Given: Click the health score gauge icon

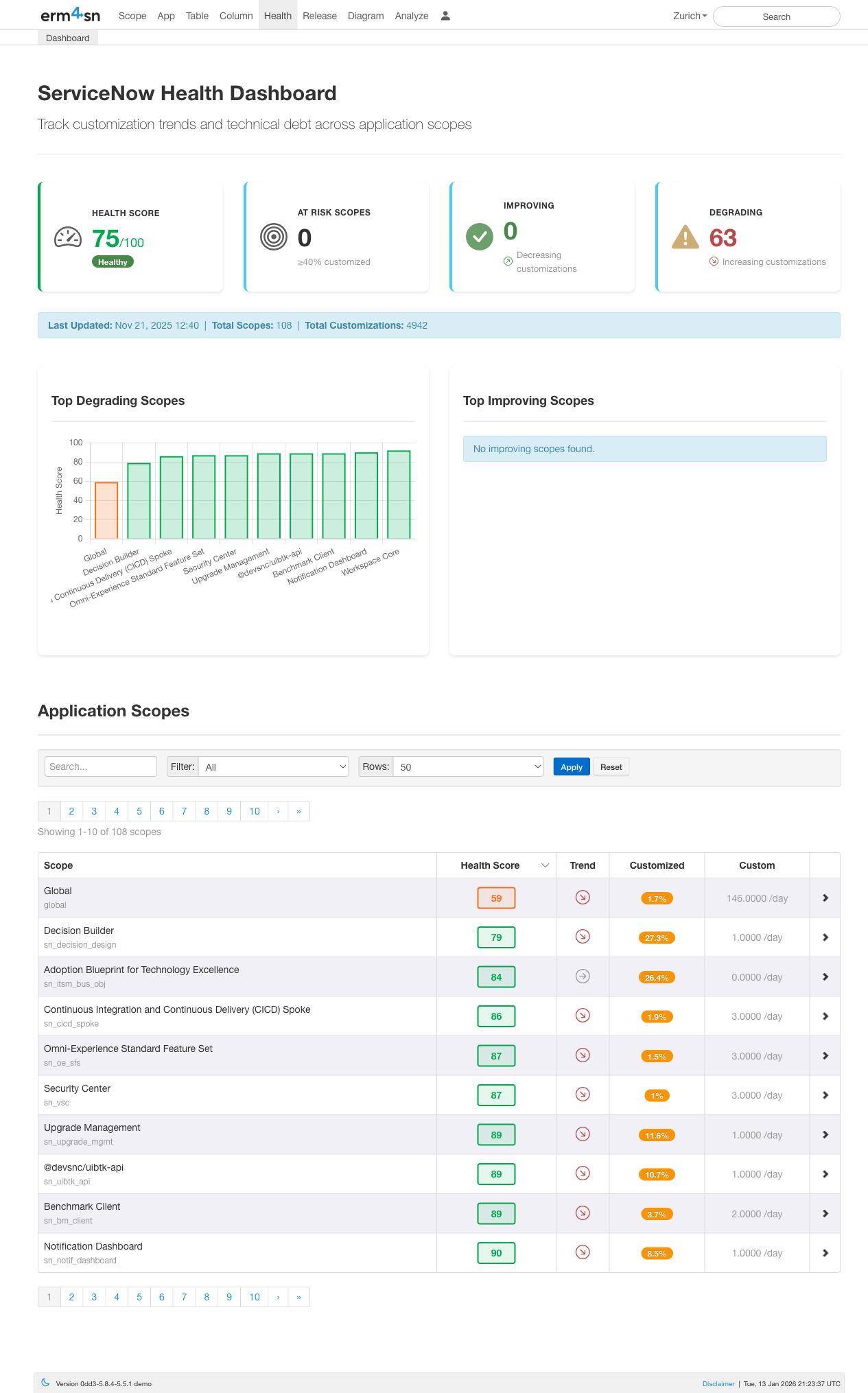Looking at the screenshot, I should click(x=68, y=237).
